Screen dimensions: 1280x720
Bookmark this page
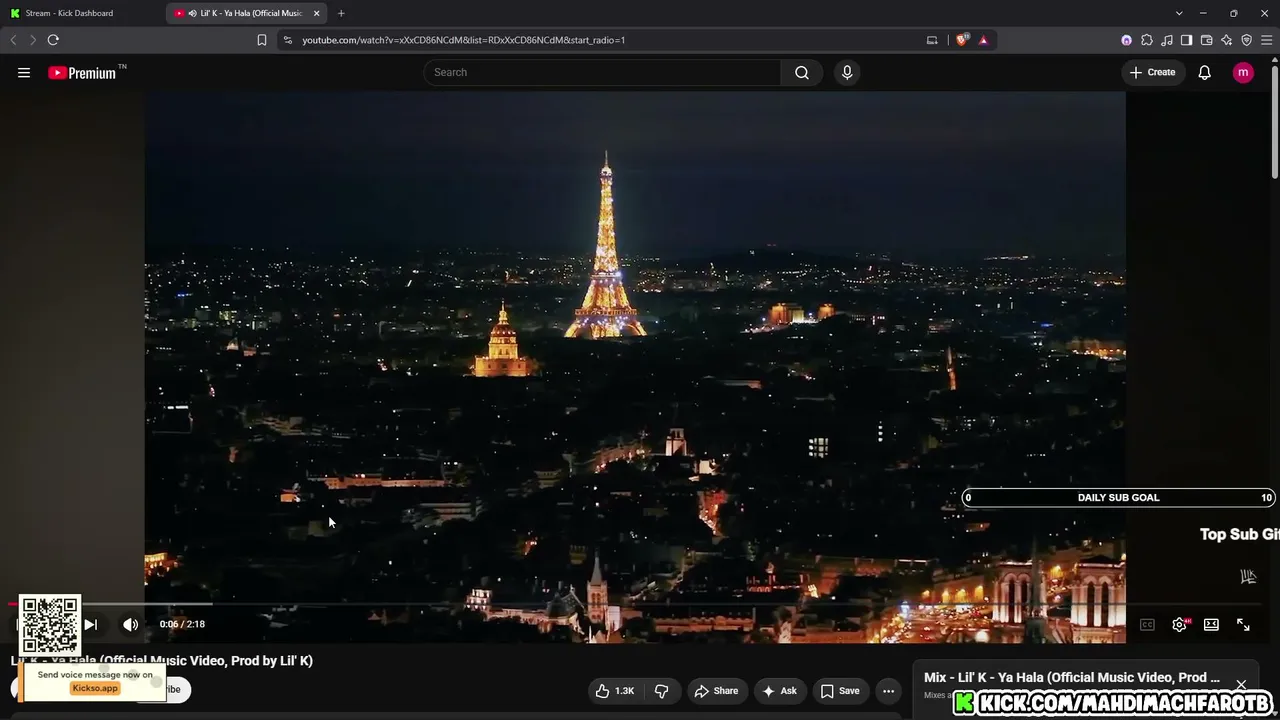click(x=261, y=40)
